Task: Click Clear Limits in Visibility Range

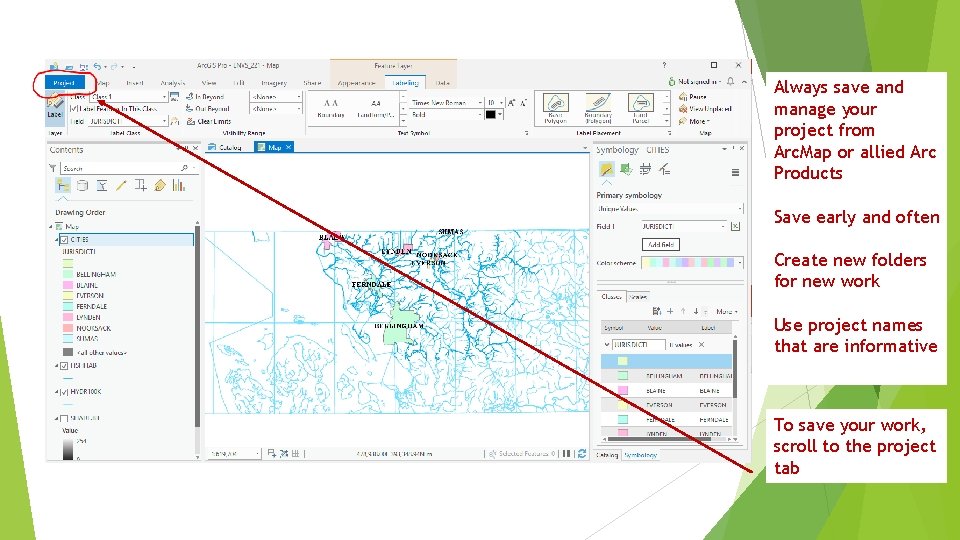Action: coord(208,121)
